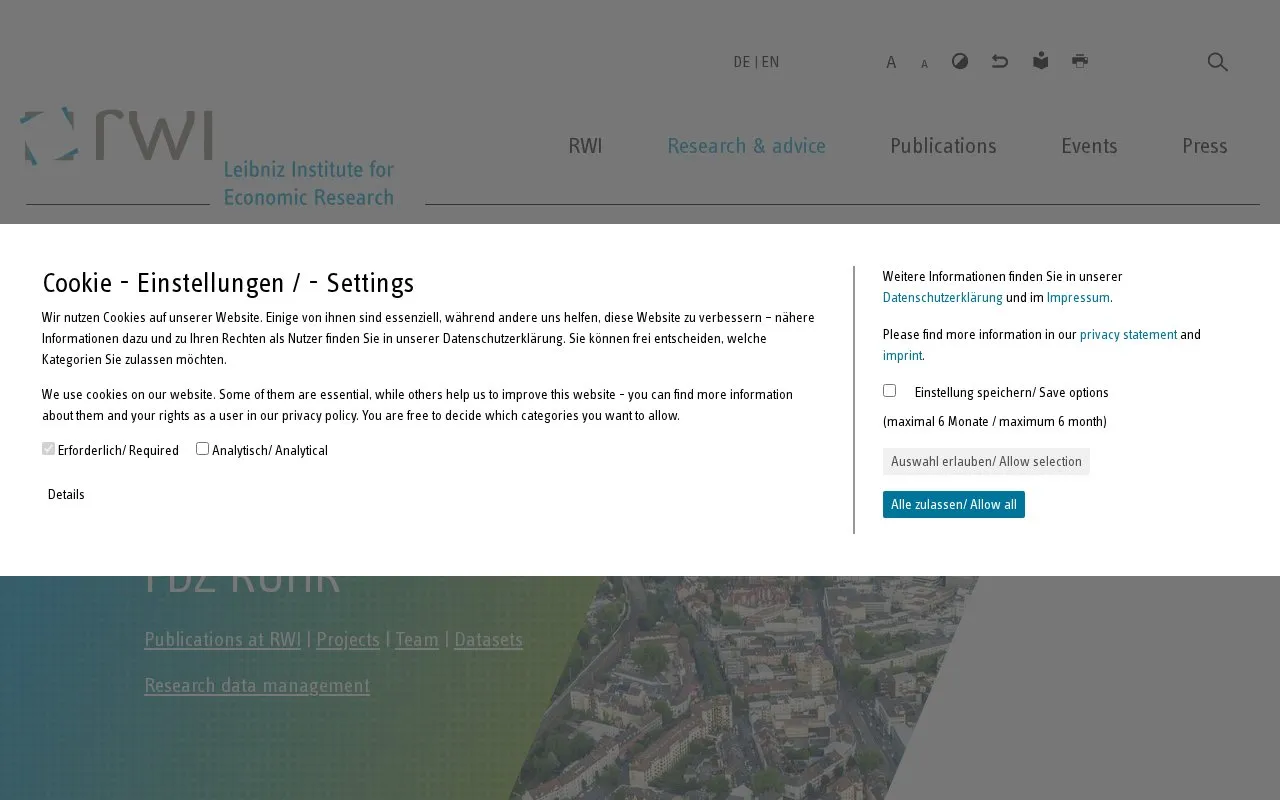This screenshot has width=1280, height=800.
Task: Click Alle zulassen/Allow all button
Action: [954, 505]
